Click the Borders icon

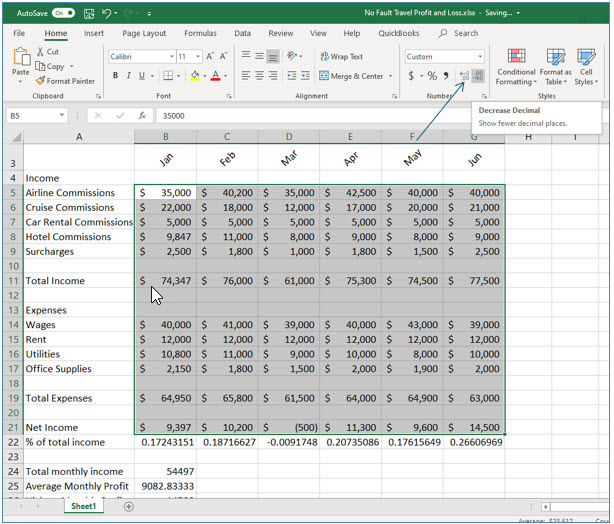168,76
